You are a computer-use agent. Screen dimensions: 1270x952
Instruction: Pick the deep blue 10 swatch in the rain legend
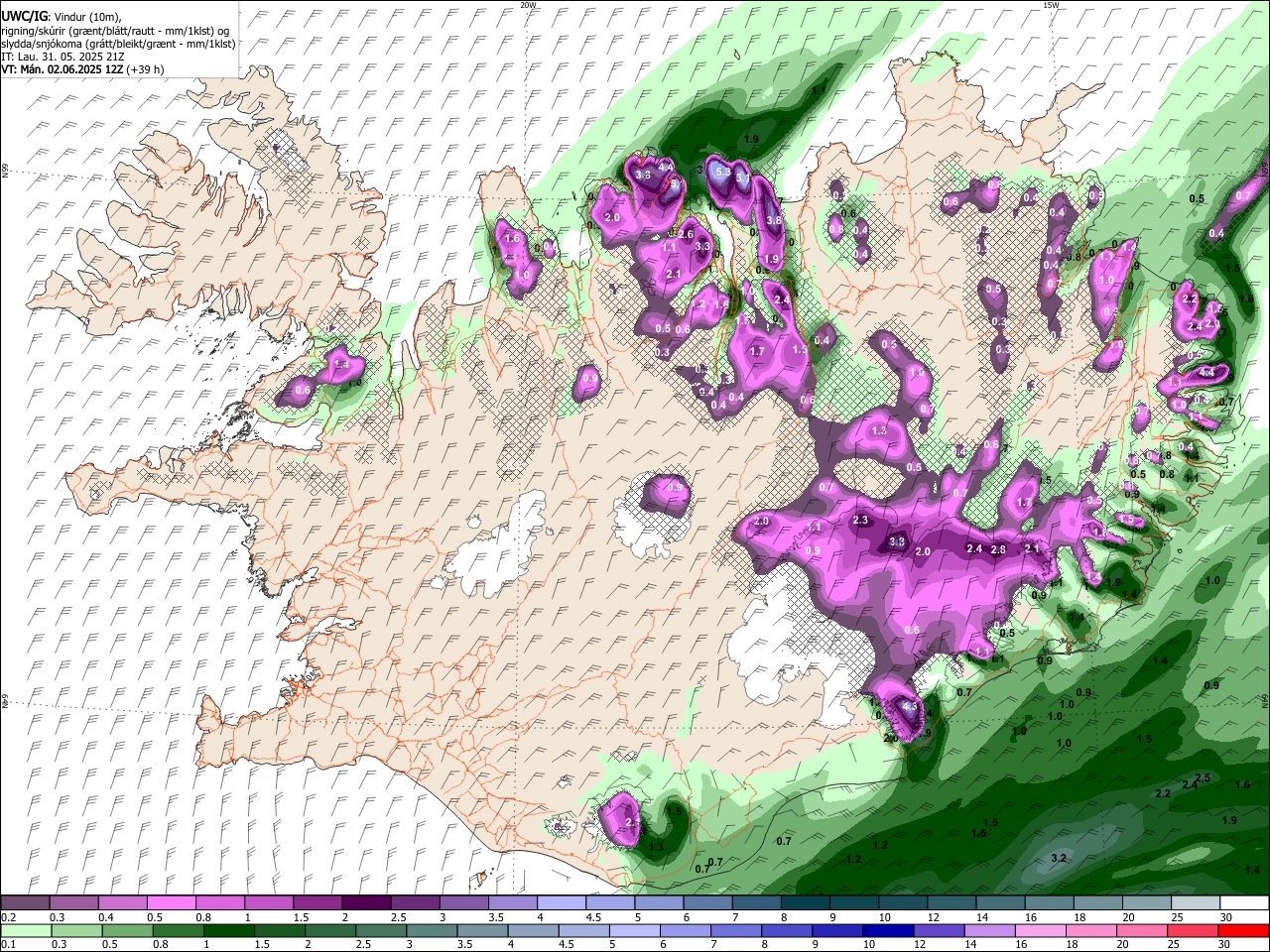[x=888, y=931]
